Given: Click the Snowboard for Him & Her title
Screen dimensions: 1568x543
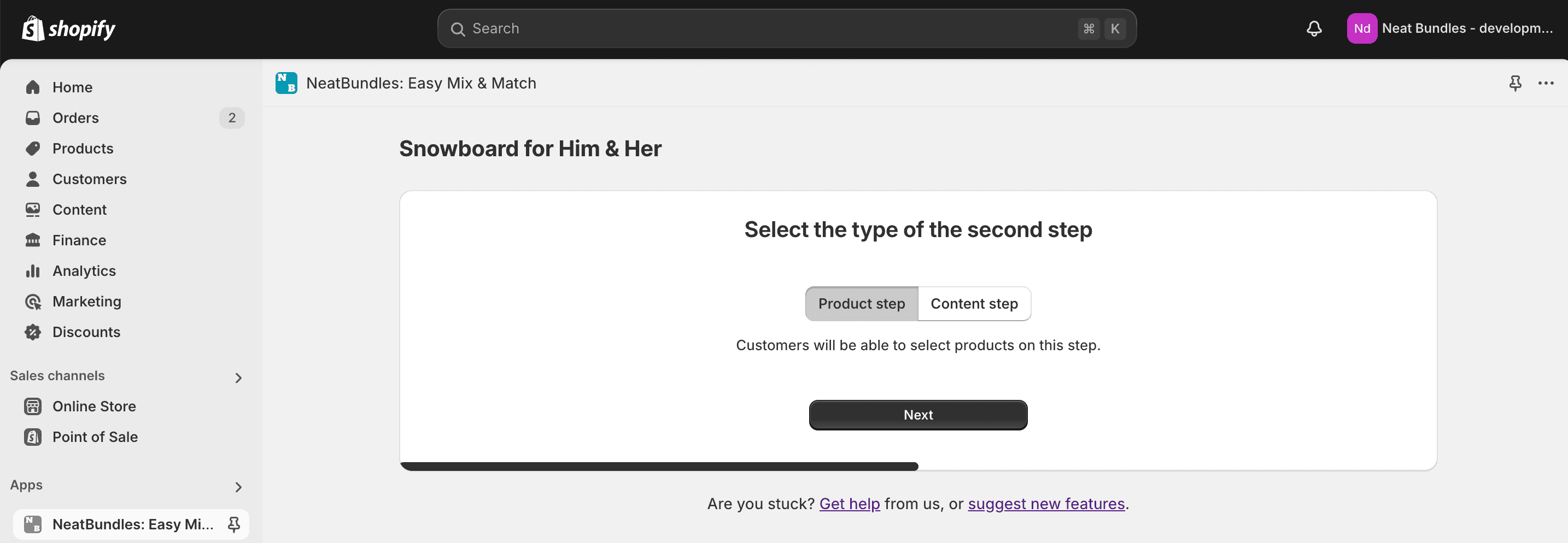Looking at the screenshot, I should pos(530,149).
